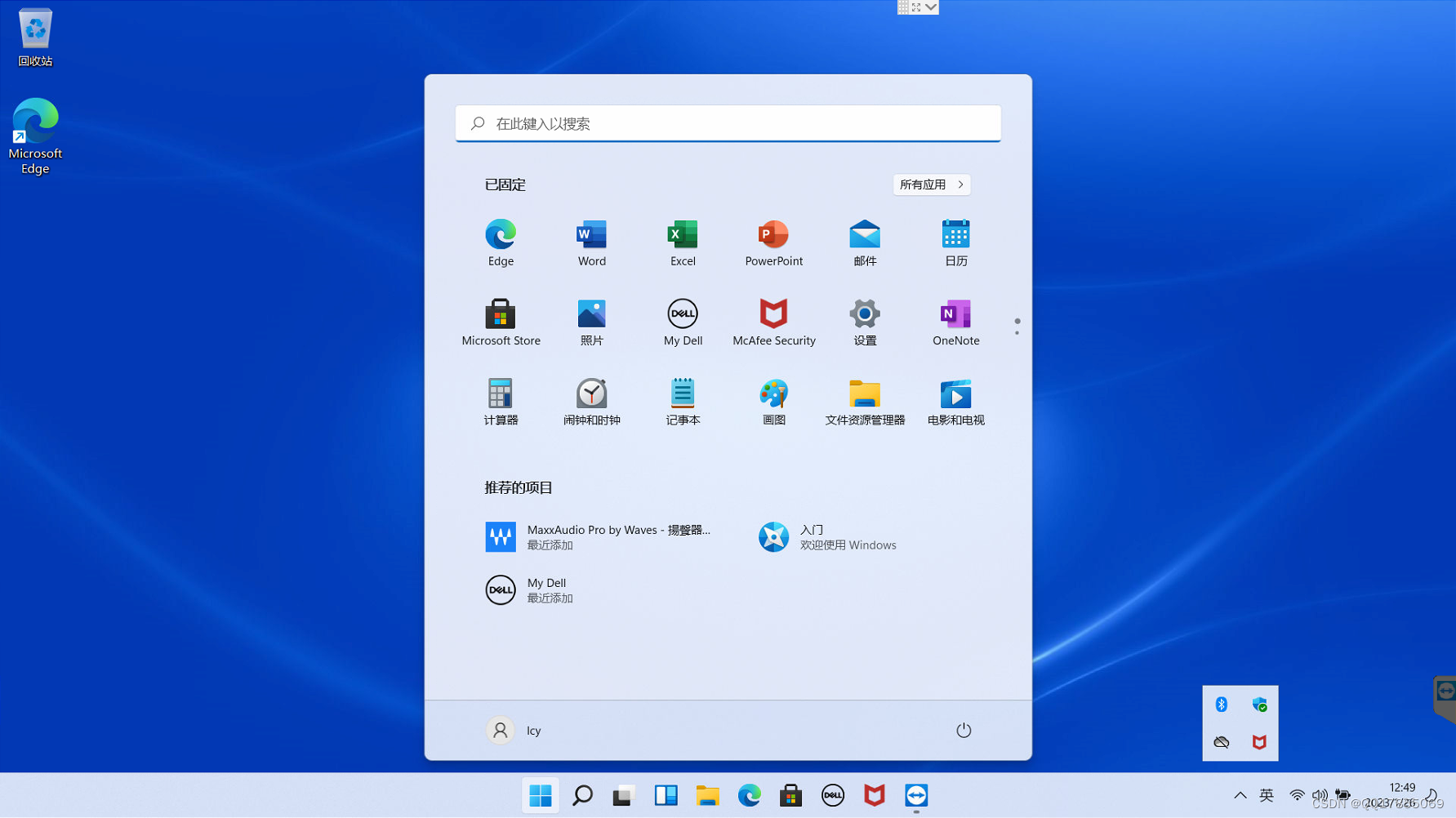
Task: Click the search box 在此键入以搜索
Action: coord(728,123)
